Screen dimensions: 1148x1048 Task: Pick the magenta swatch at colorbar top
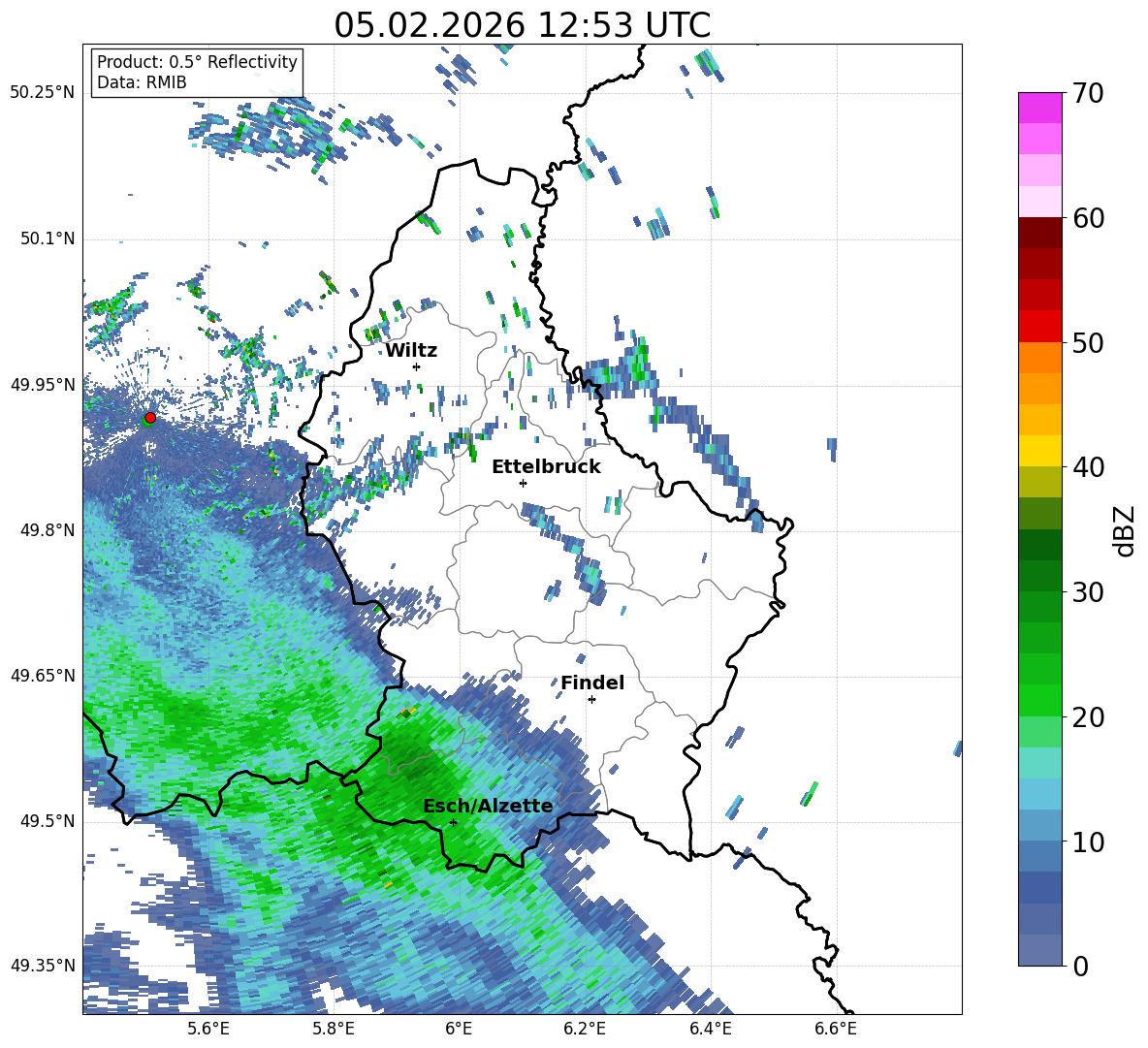1039,108
